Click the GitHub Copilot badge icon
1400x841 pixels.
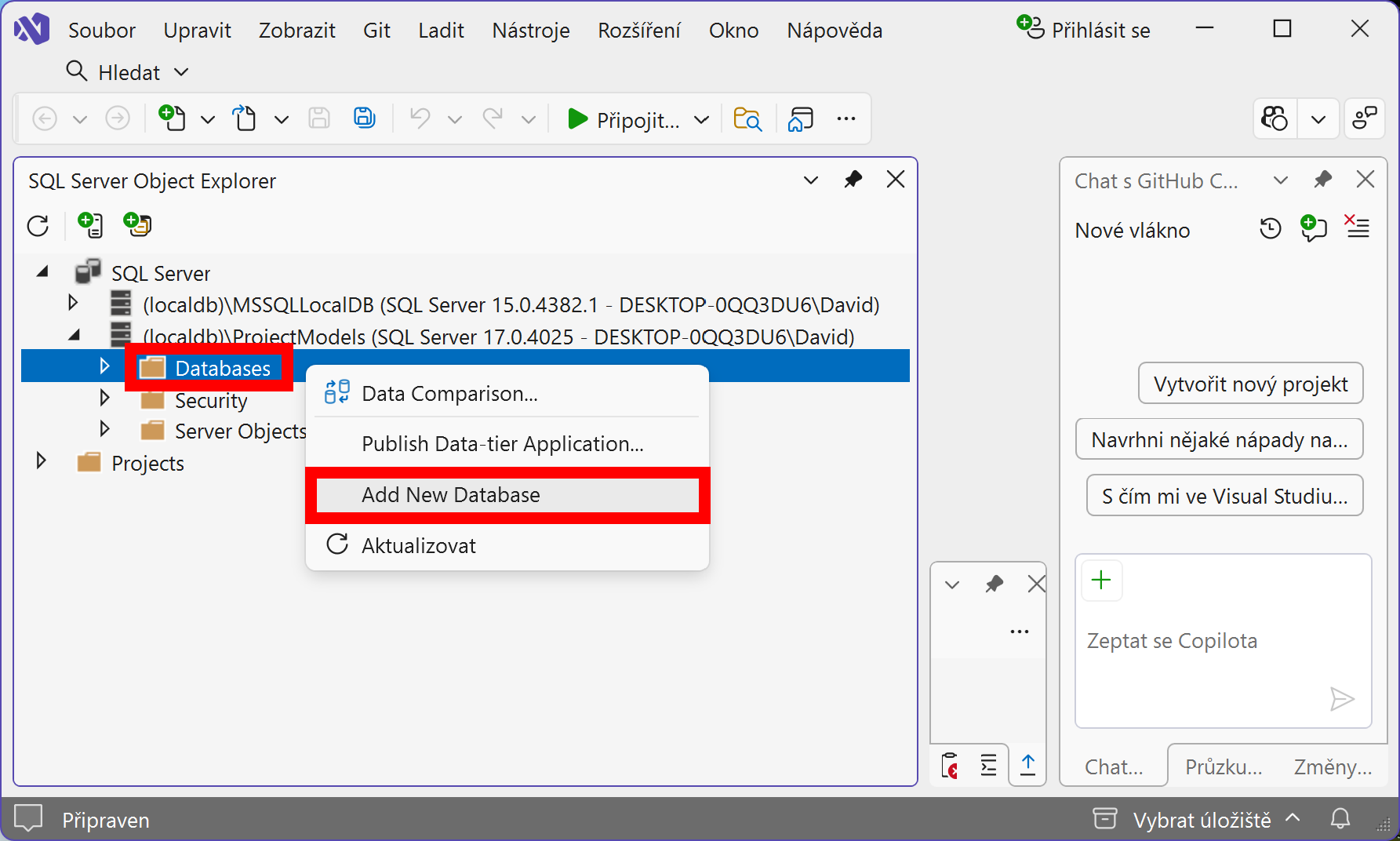point(1275,118)
